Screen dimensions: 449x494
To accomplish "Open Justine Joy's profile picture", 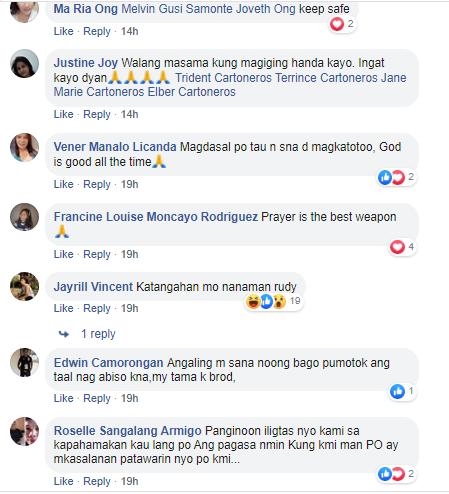I will [x=24, y=64].
